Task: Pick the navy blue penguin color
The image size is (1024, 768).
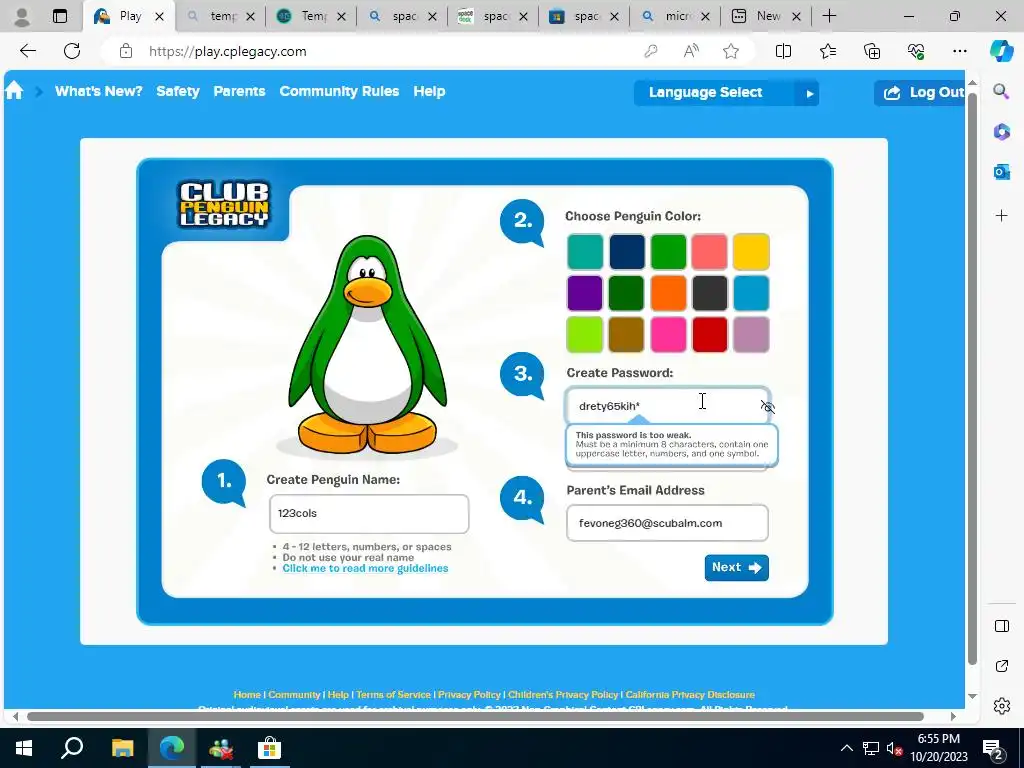Action: [626, 252]
